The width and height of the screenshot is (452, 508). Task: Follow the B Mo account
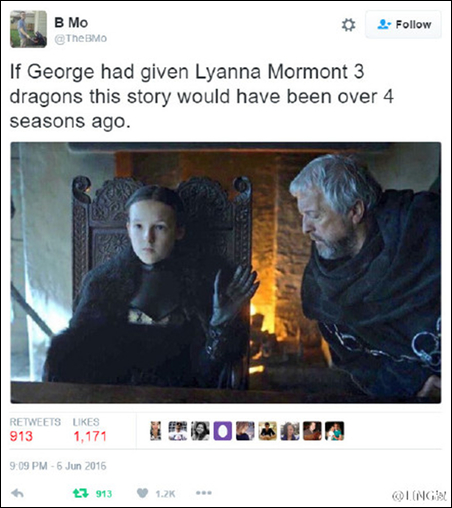tap(404, 24)
